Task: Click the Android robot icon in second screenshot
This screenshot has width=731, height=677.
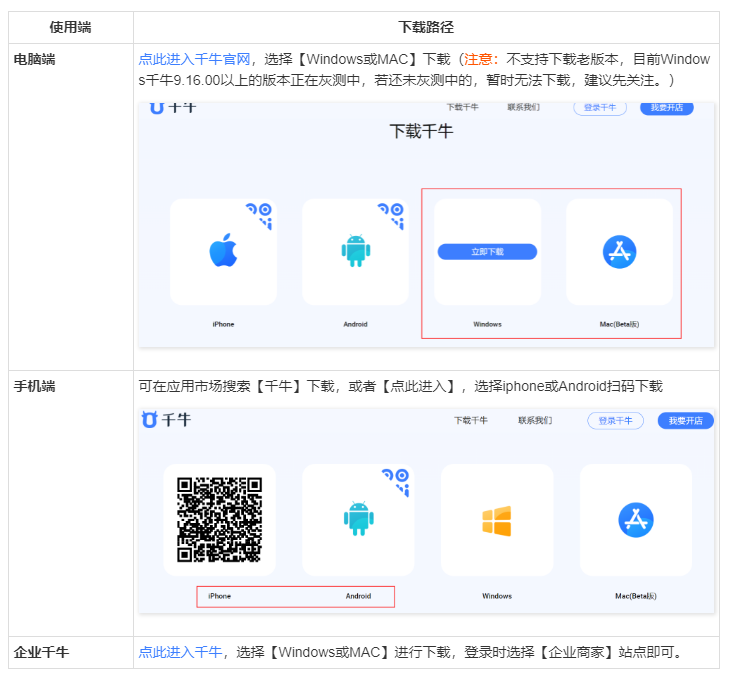Action: (359, 518)
